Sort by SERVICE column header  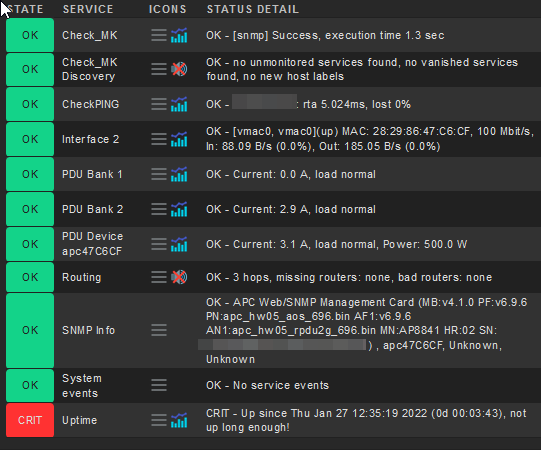pos(88,9)
